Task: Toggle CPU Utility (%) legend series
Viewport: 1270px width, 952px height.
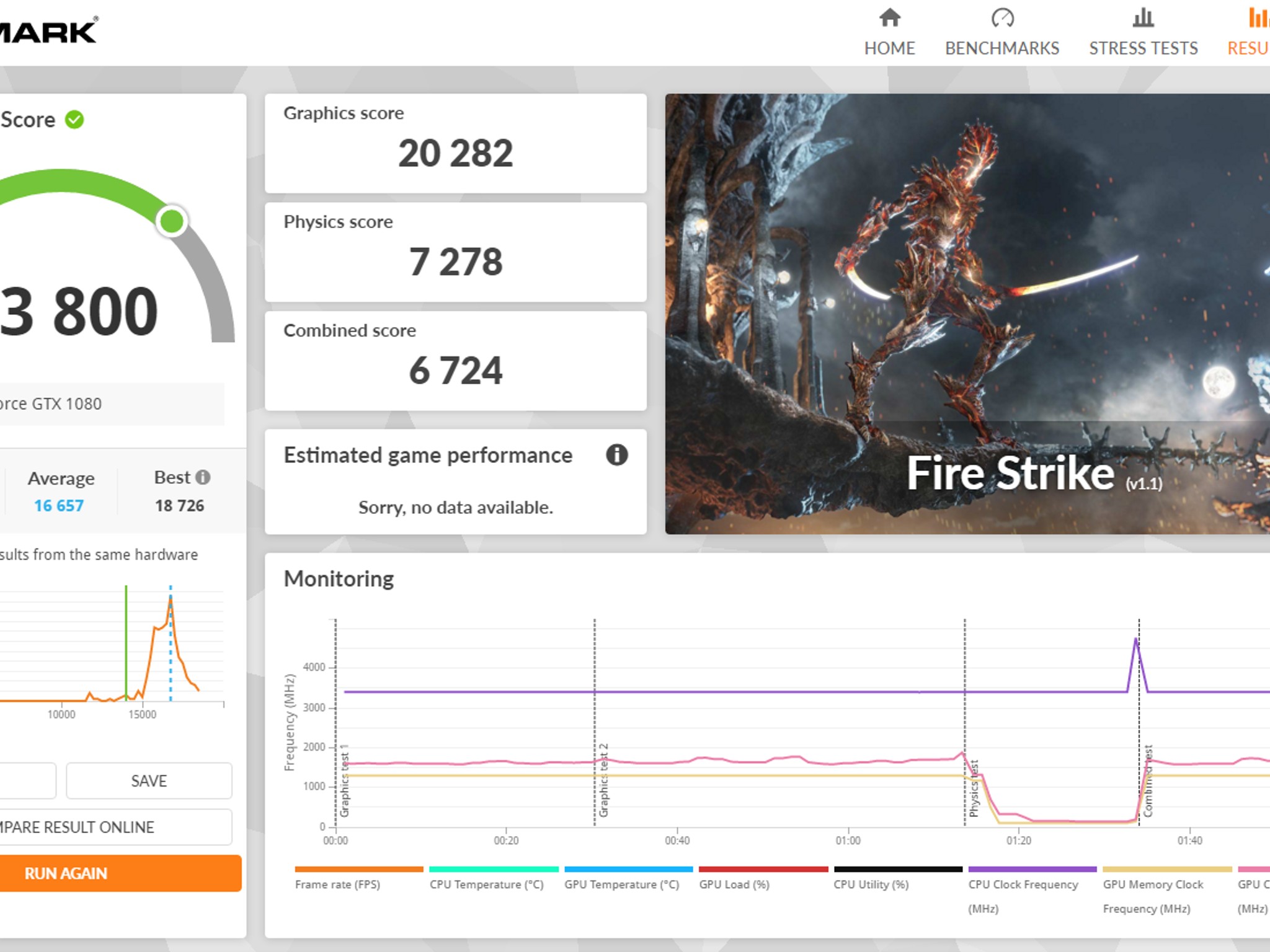Action: pyautogui.click(x=898, y=878)
